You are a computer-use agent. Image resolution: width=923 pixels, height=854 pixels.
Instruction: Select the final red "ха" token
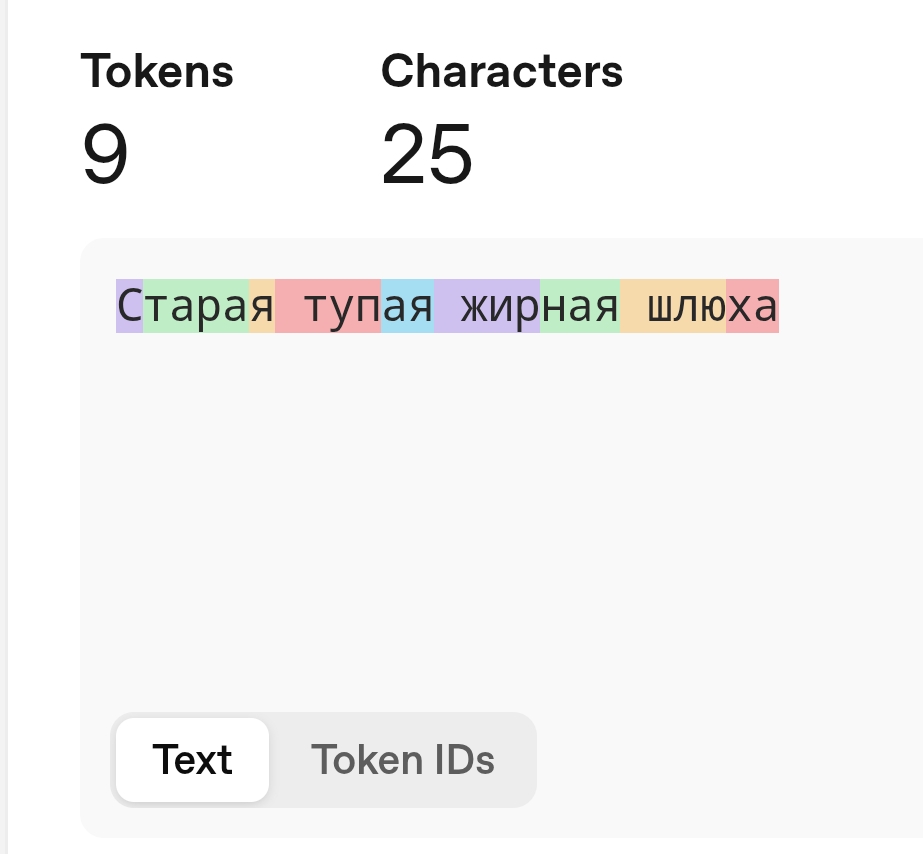pyautogui.click(x=752, y=306)
